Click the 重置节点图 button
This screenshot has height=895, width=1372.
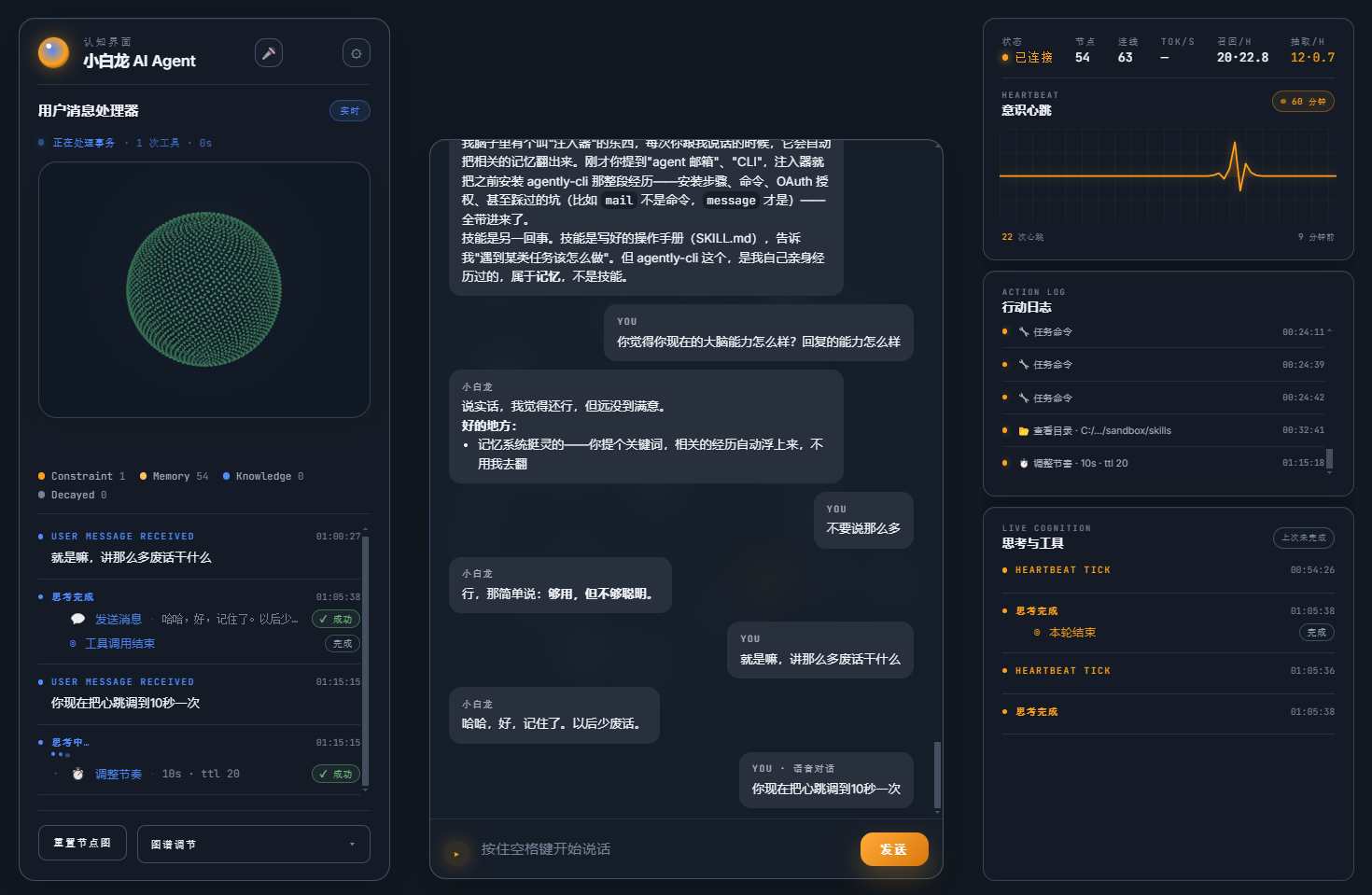pyautogui.click(x=82, y=843)
